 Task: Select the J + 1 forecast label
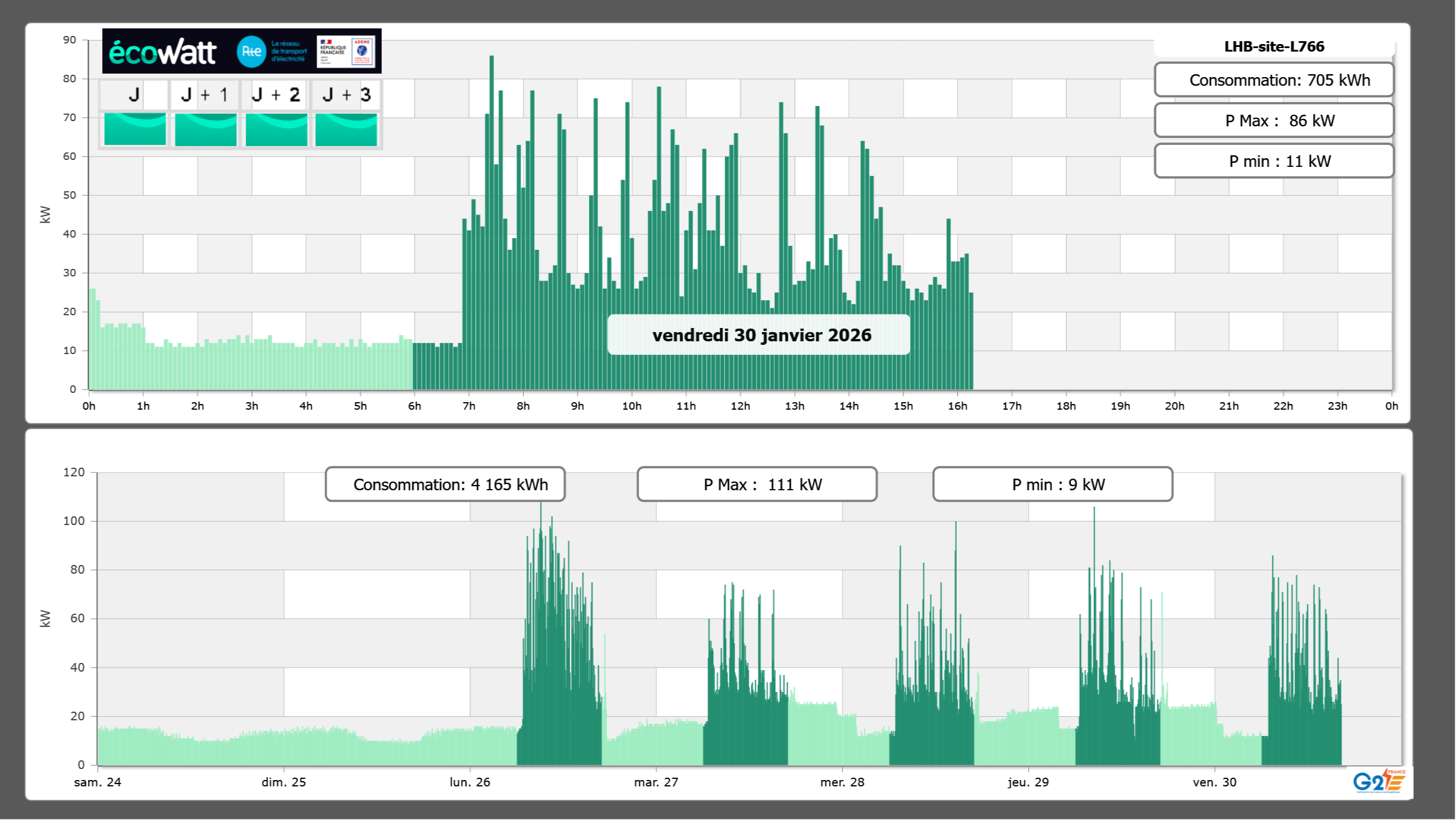205,95
